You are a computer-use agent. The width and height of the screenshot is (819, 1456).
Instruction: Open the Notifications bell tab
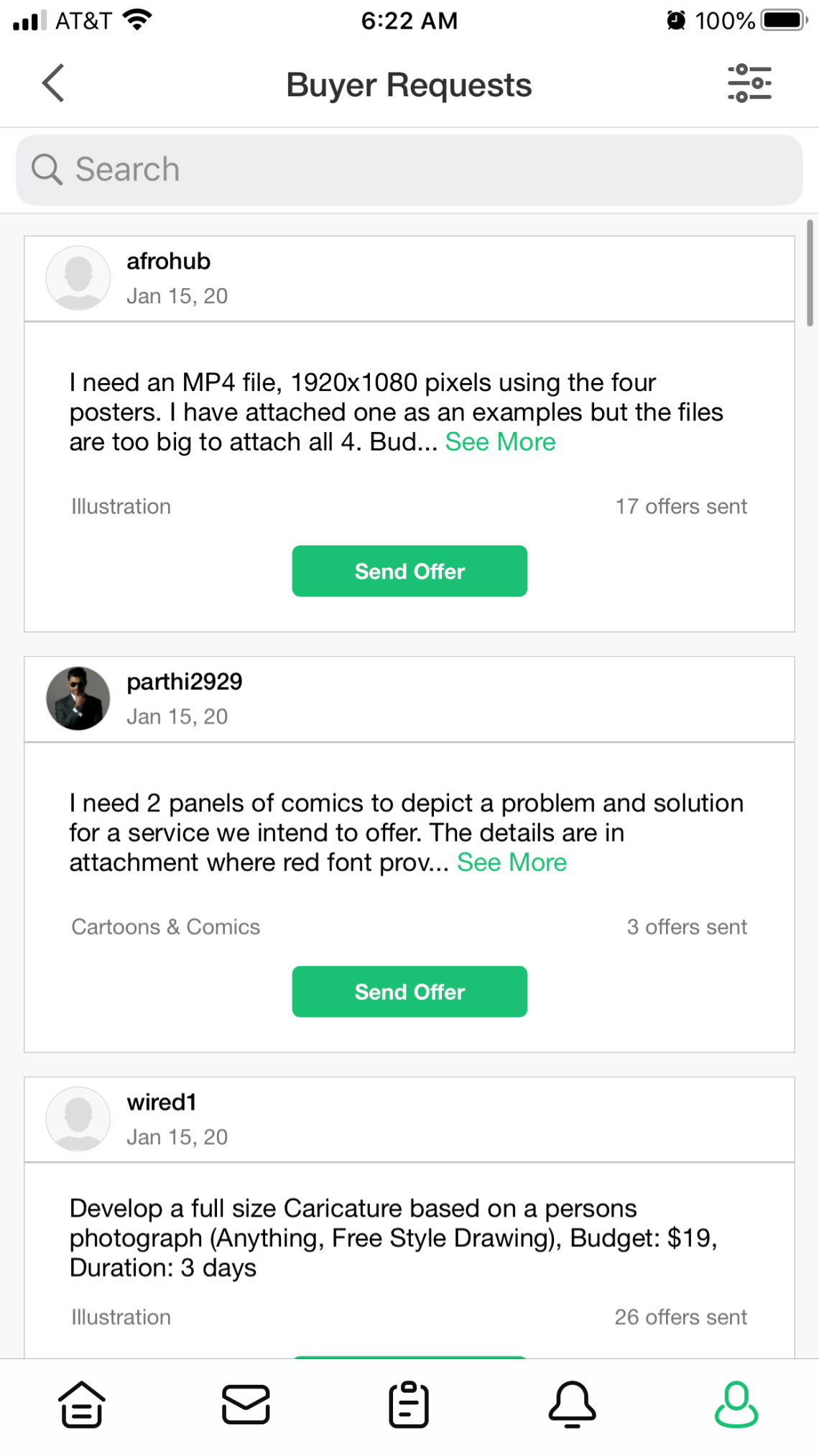[x=573, y=1404]
